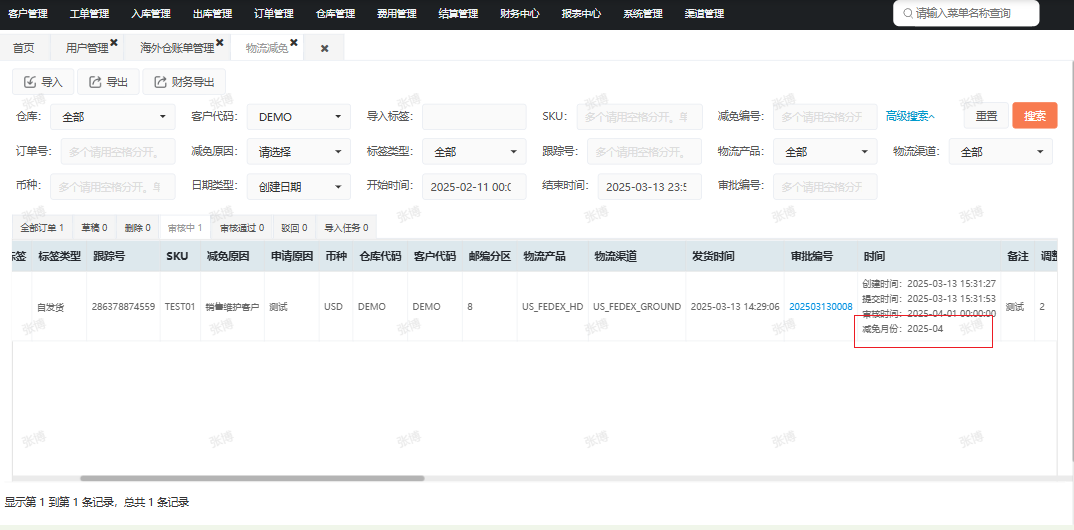This screenshot has width=1074, height=530.
Task: Open the 客户管理 menu
Action: click(x=28, y=14)
